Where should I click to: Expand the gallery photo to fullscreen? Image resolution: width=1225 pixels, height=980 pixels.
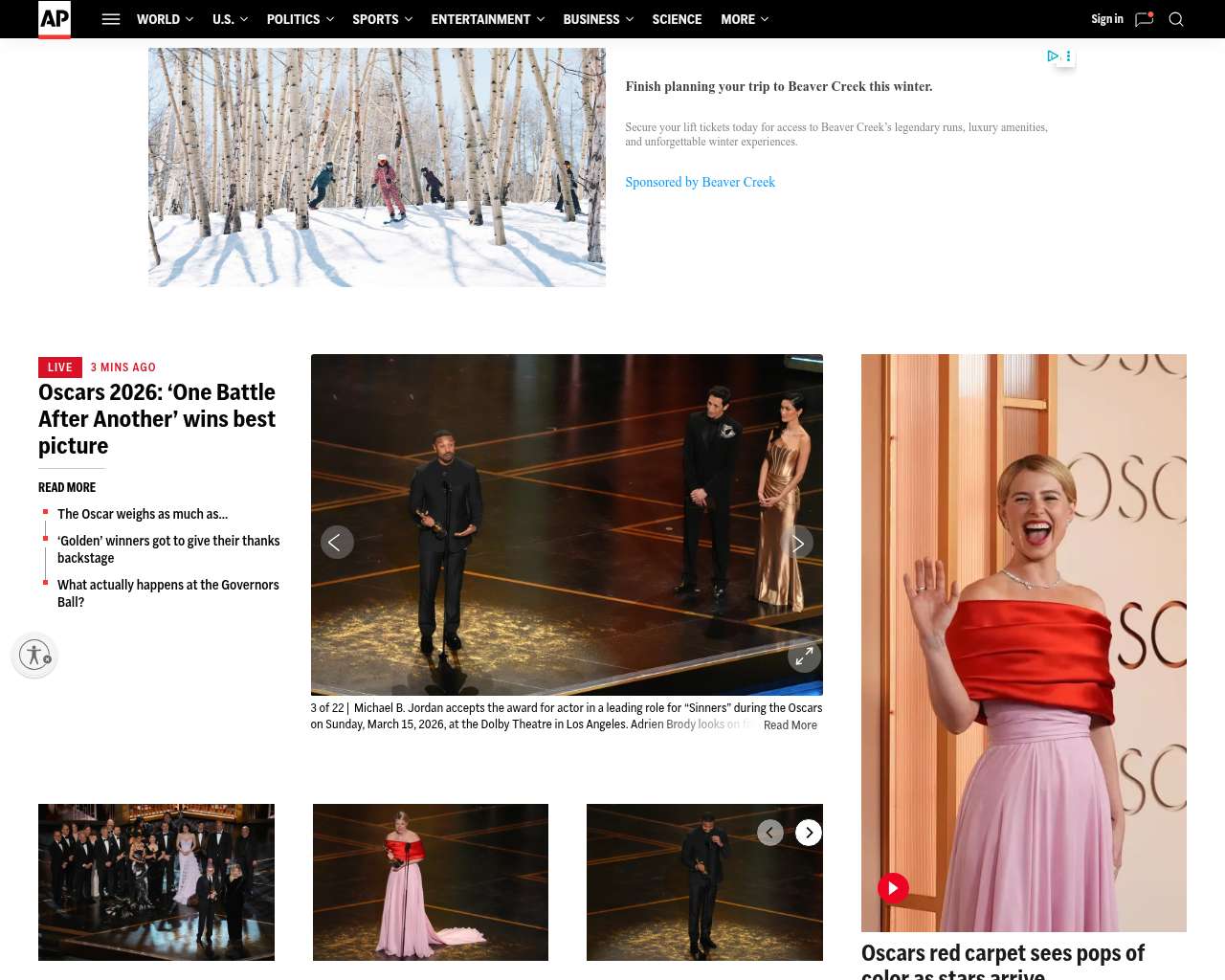[x=804, y=657]
